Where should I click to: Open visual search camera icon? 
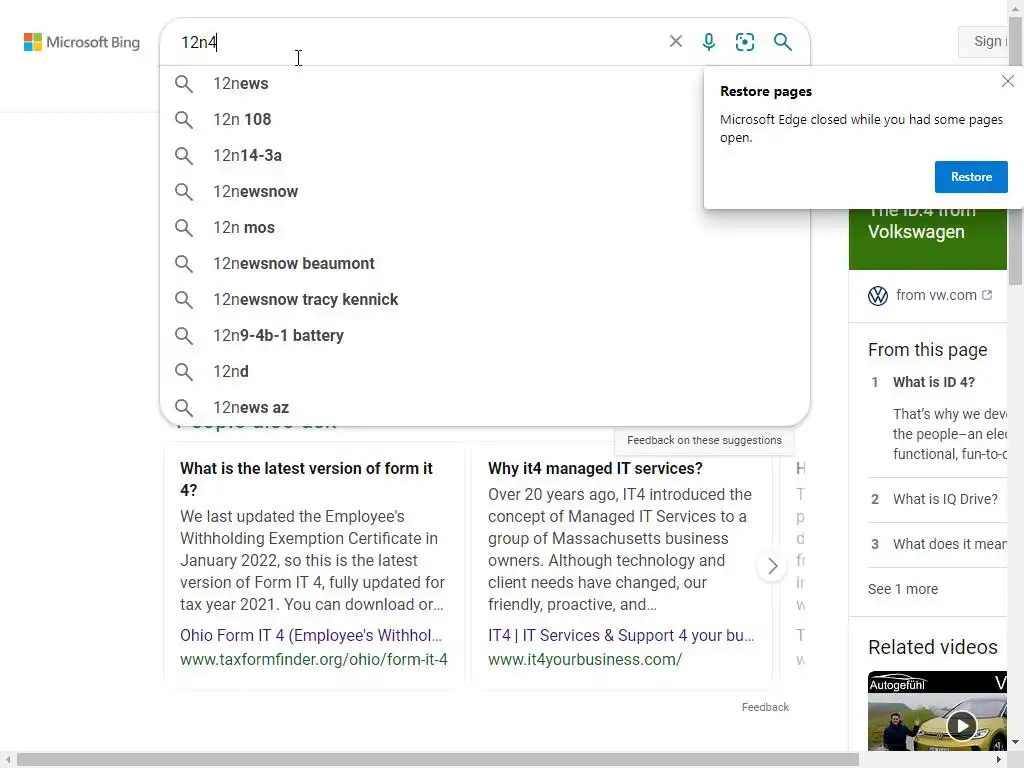[x=744, y=42]
